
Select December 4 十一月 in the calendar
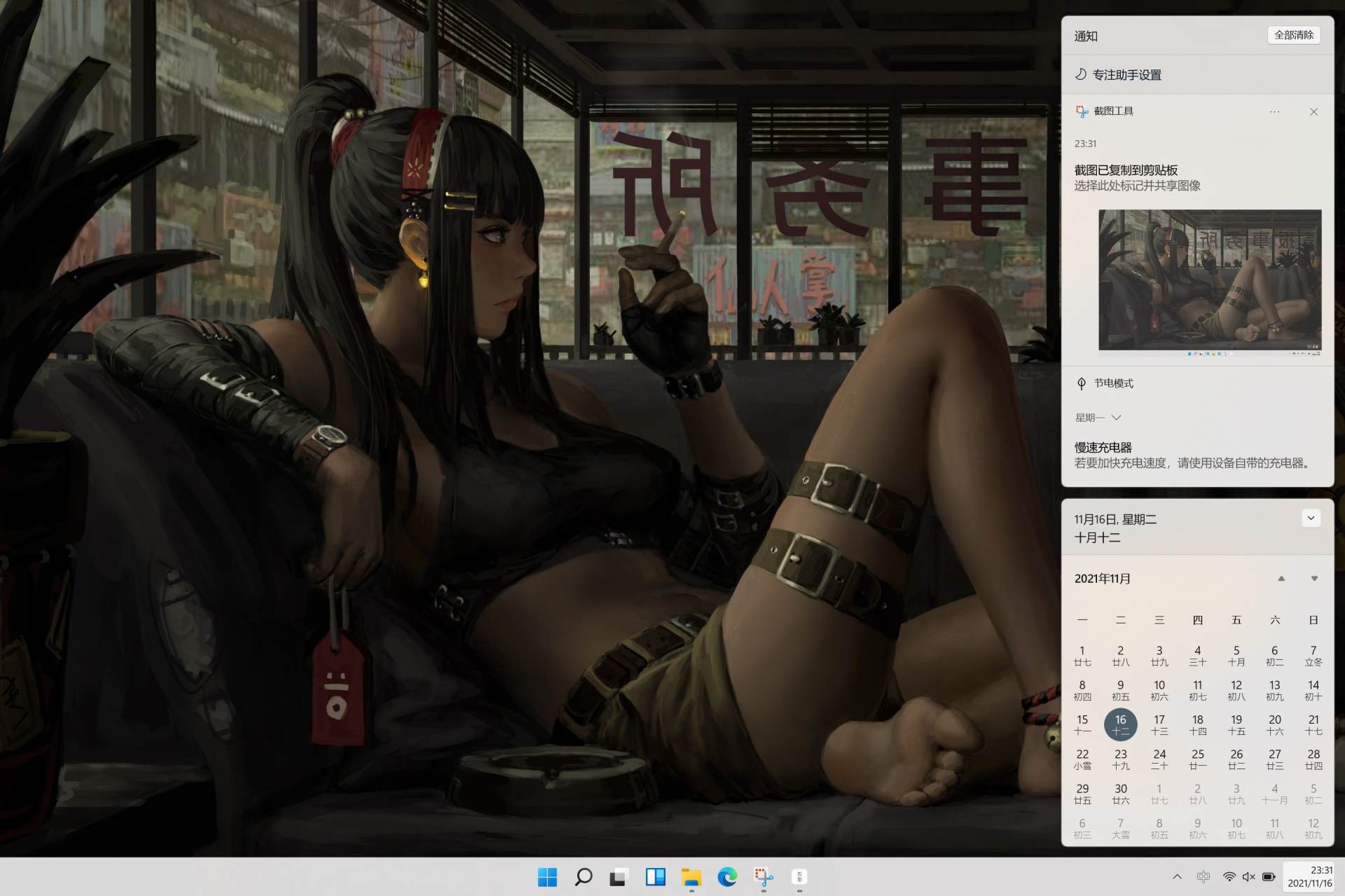(1275, 794)
